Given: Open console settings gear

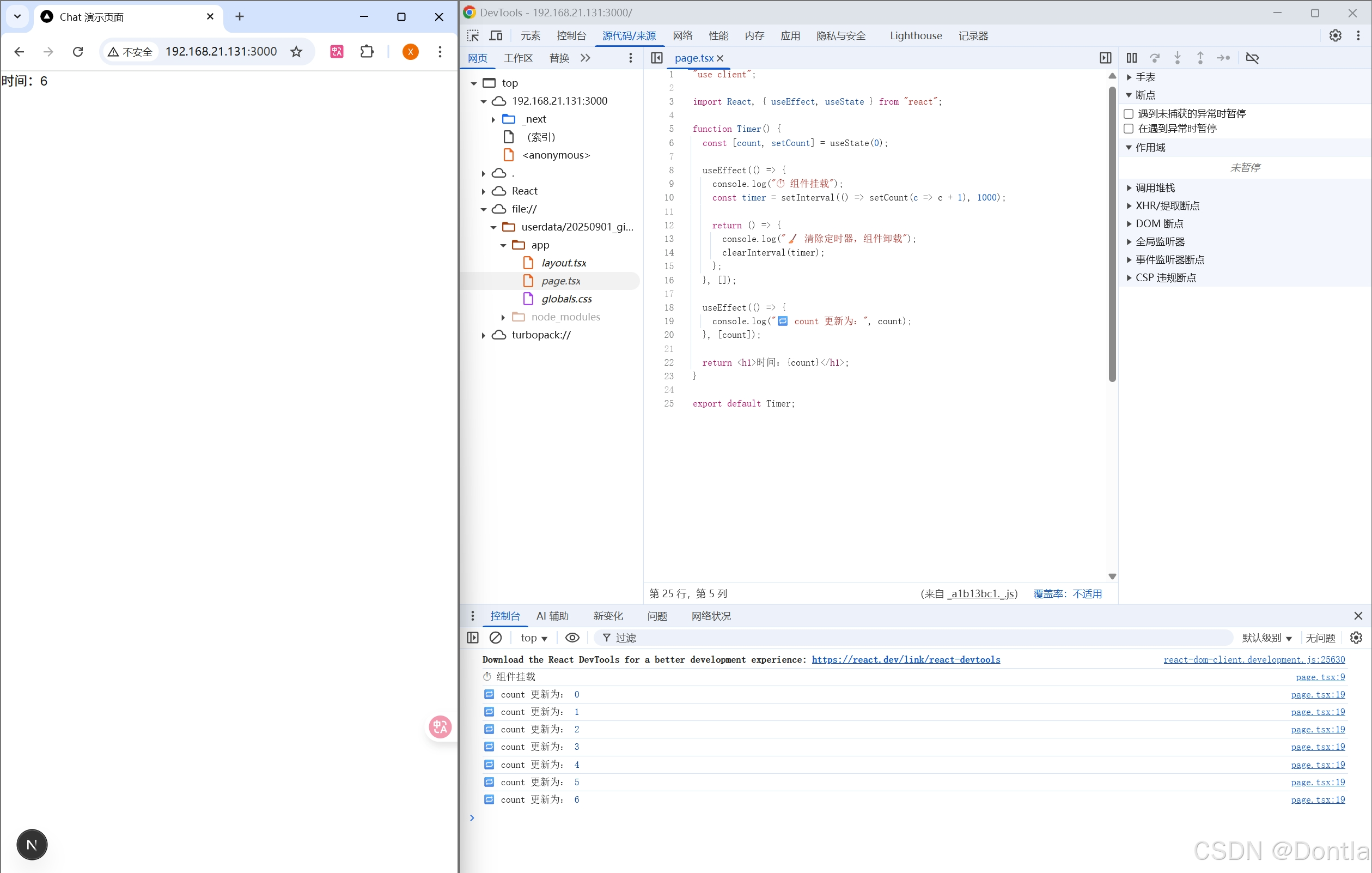Looking at the screenshot, I should pyautogui.click(x=1356, y=638).
